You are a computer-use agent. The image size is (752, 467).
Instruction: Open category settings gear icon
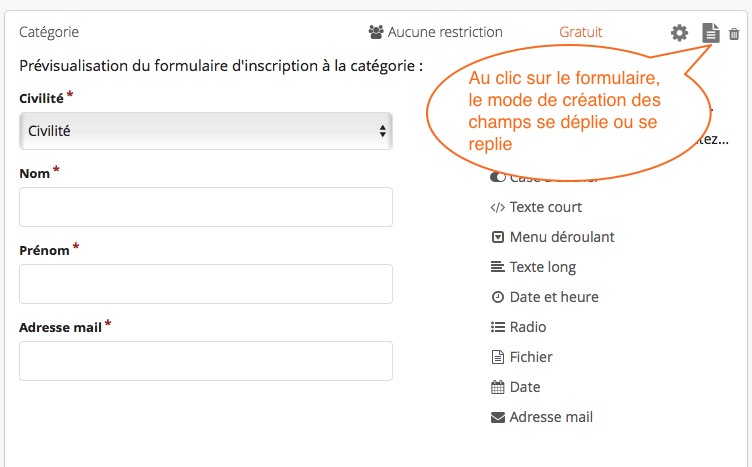pos(679,33)
